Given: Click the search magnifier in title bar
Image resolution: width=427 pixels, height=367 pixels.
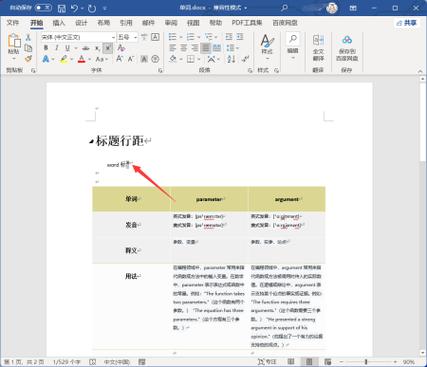Looking at the screenshot, I should (x=284, y=8).
